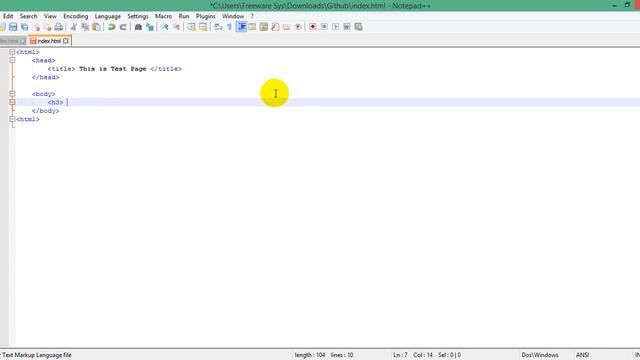Click the Save file toolbar icon
The image size is (640, 360).
[13, 27]
